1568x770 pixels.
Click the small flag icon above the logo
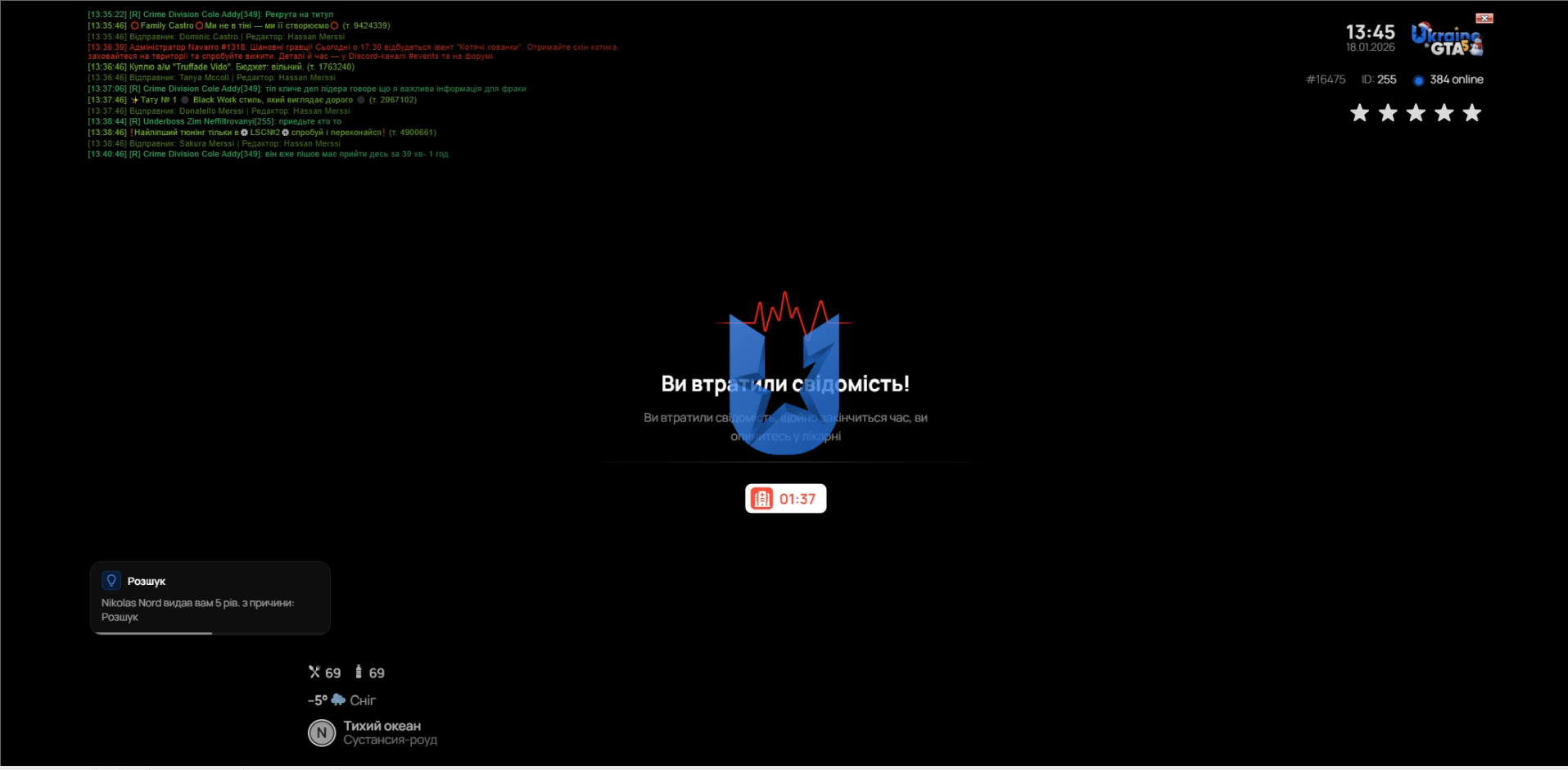click(x=1484, y=18)
